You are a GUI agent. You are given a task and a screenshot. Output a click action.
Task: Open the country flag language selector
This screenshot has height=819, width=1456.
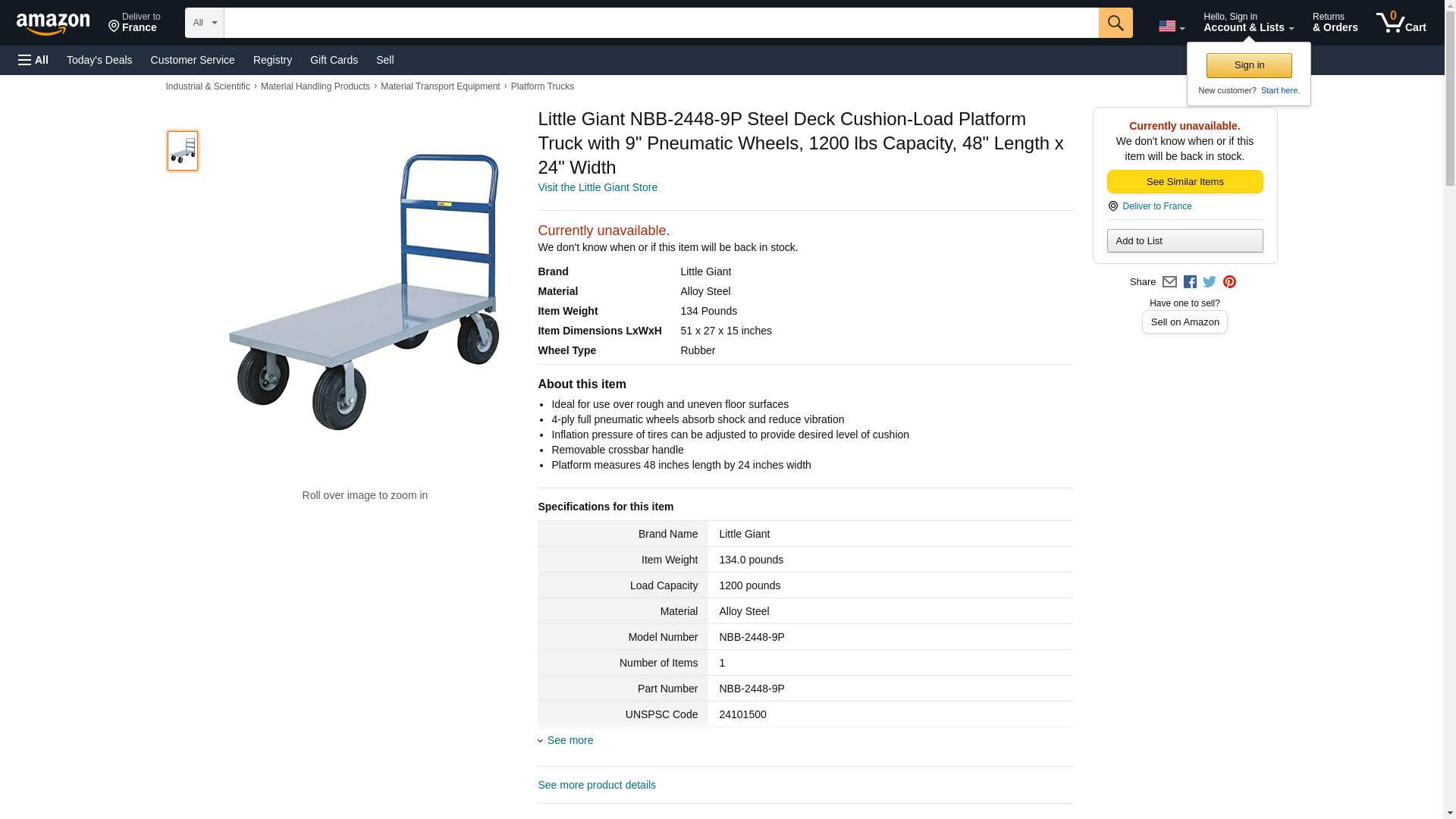pos(1171,26)
